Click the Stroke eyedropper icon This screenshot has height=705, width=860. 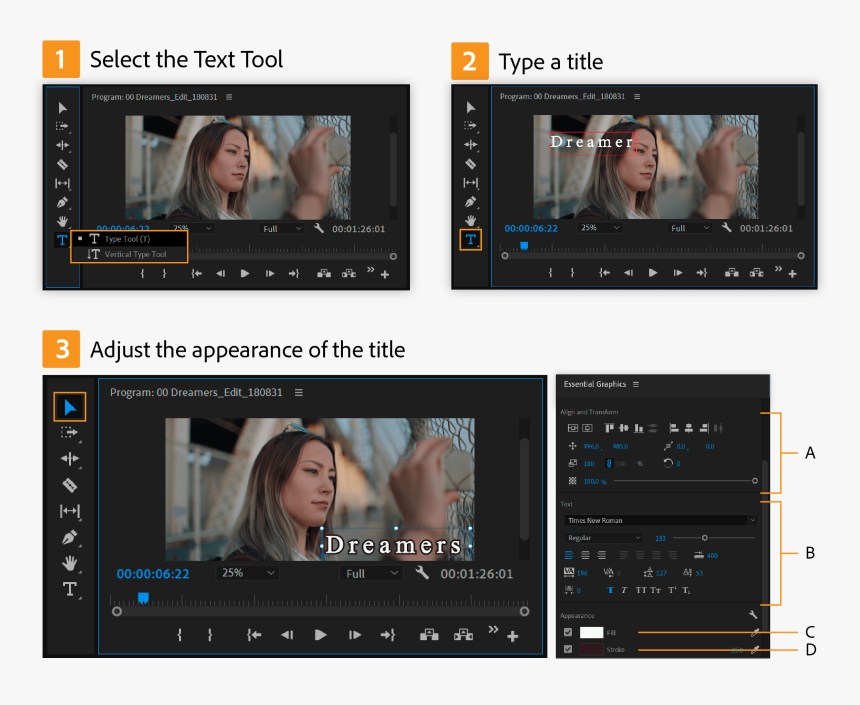point(755,650)
